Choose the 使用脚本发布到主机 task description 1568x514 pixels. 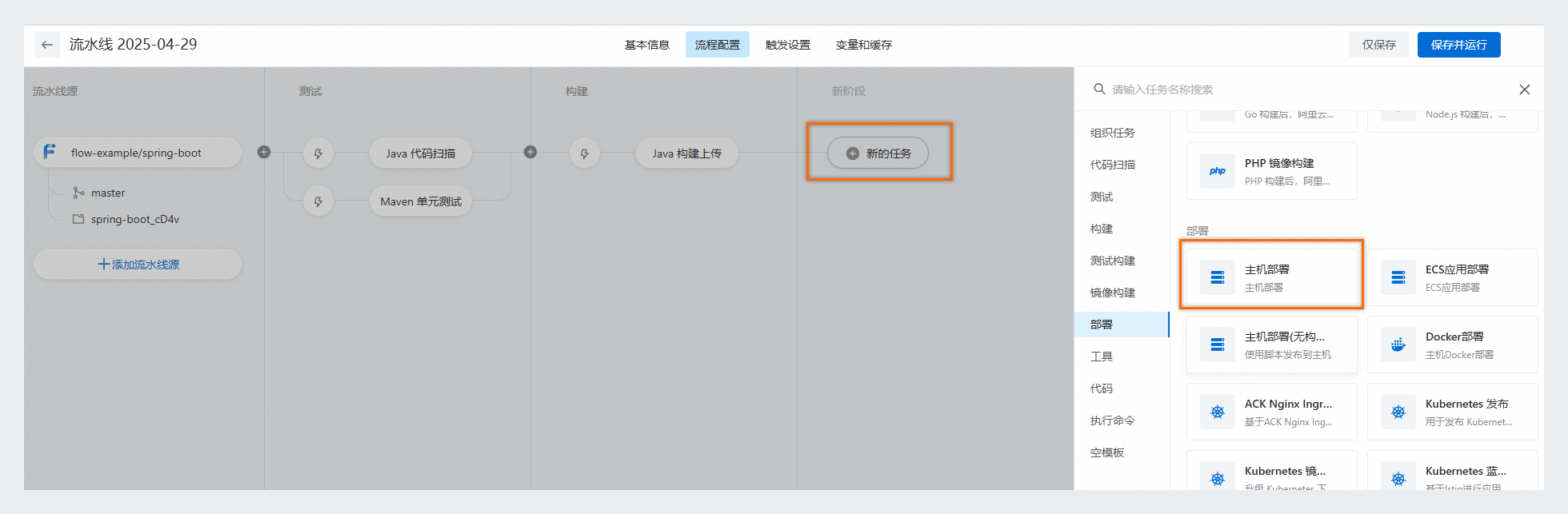1288,355
